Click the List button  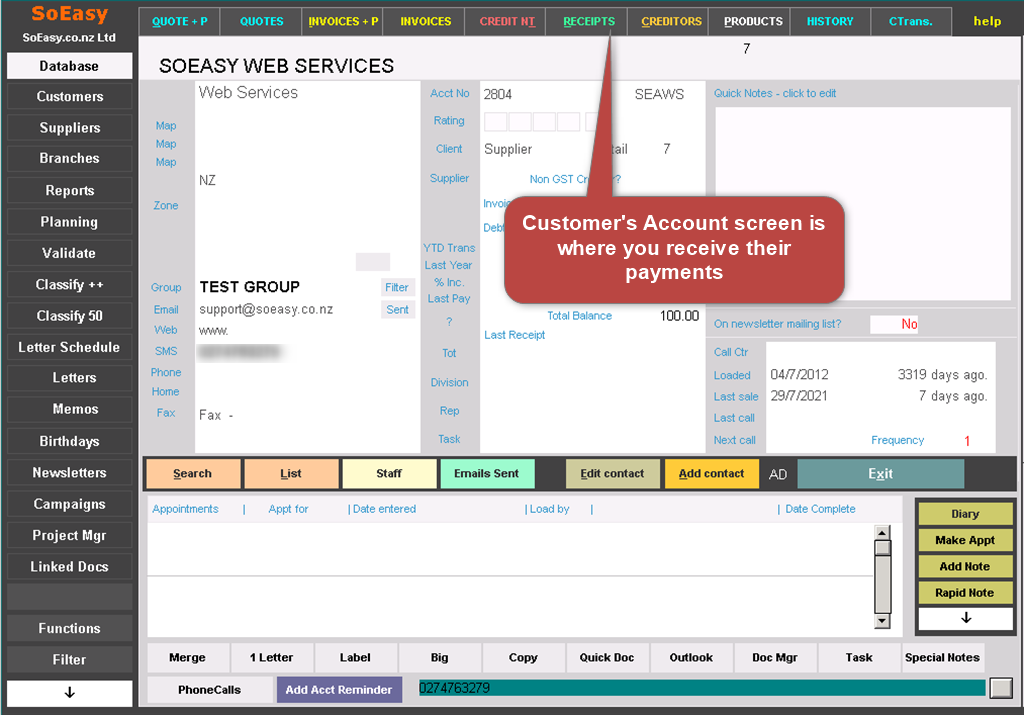291,474
